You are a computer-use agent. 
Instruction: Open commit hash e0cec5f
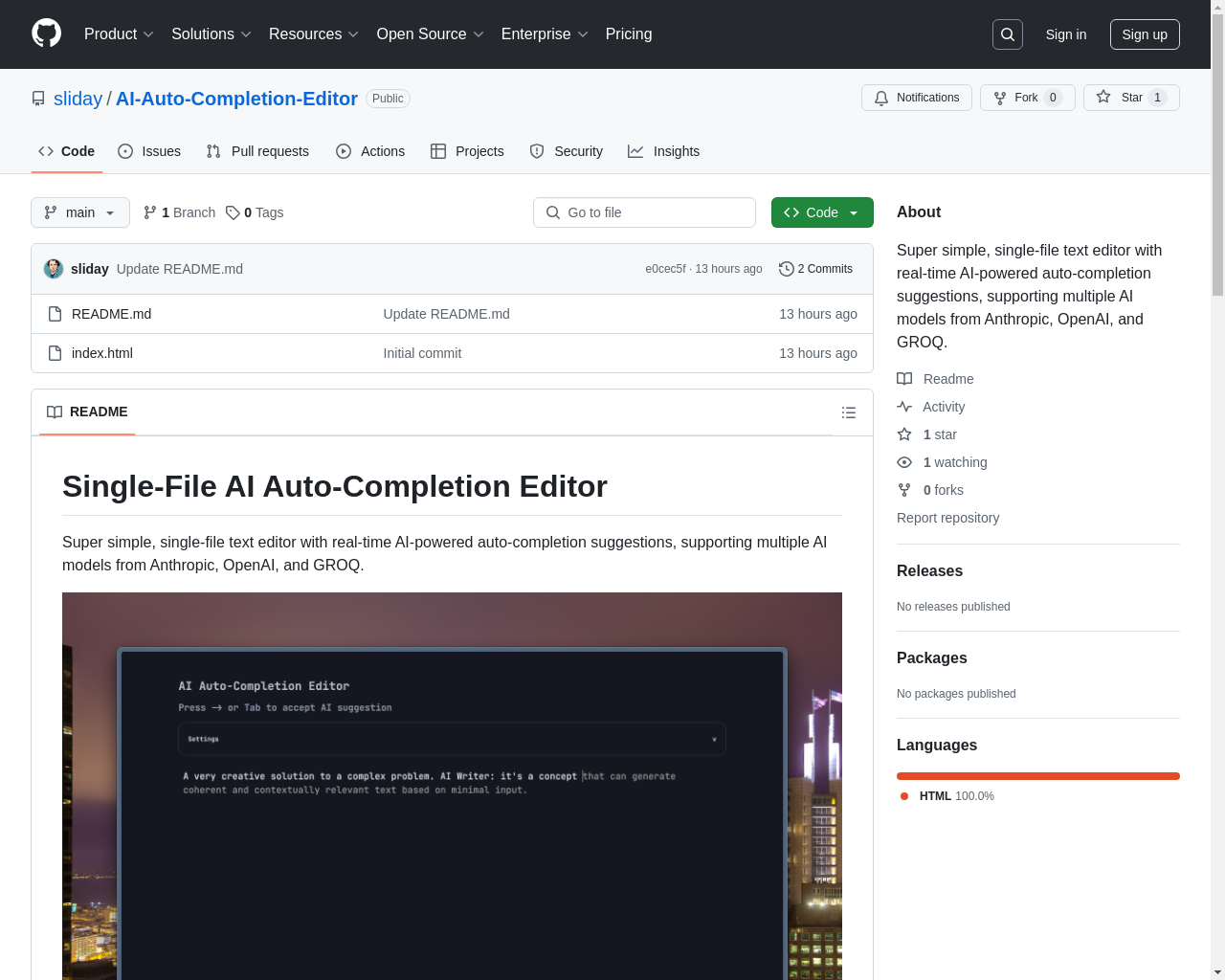tap(665, 269)
